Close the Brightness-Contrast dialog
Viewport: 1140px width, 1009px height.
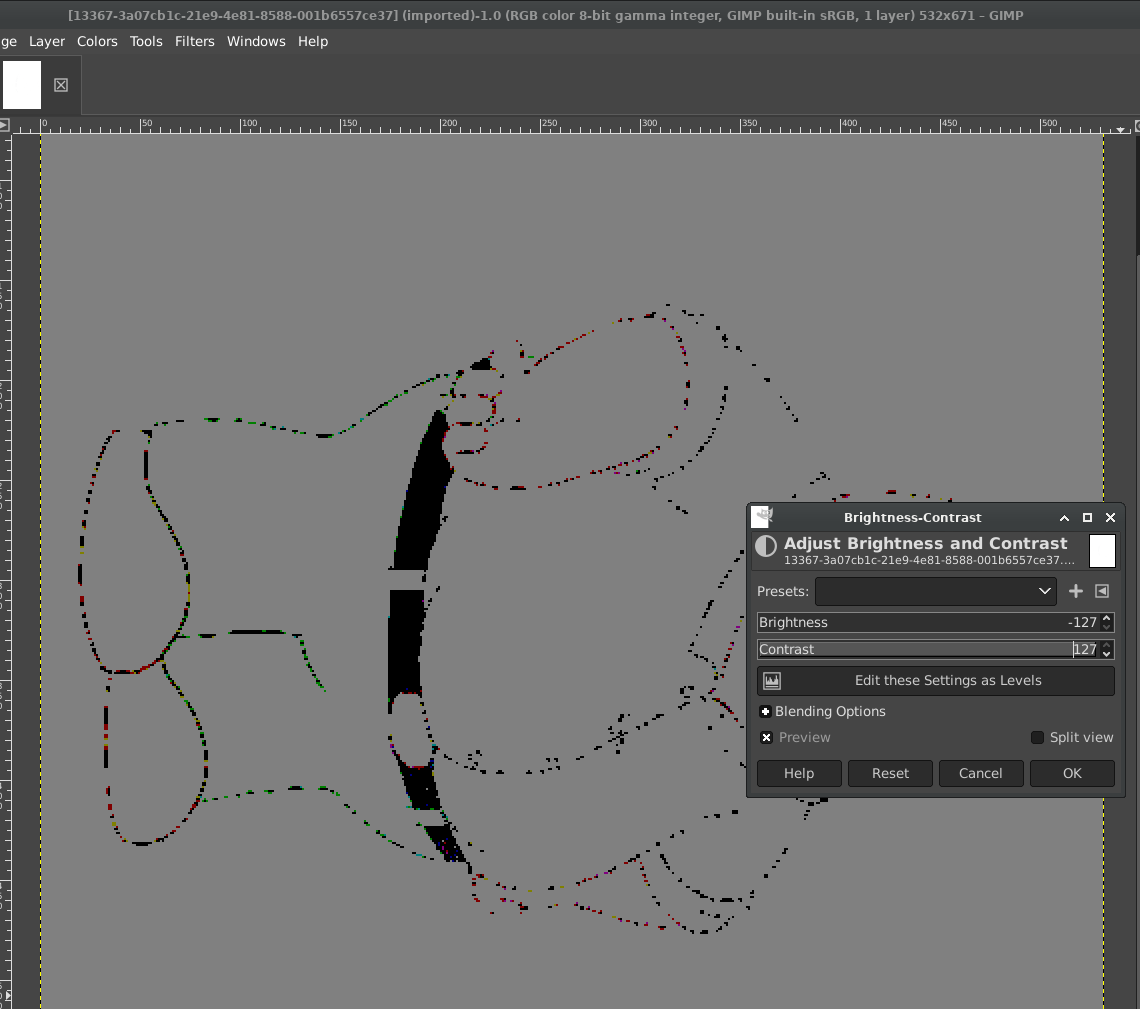coord(1110,518)
